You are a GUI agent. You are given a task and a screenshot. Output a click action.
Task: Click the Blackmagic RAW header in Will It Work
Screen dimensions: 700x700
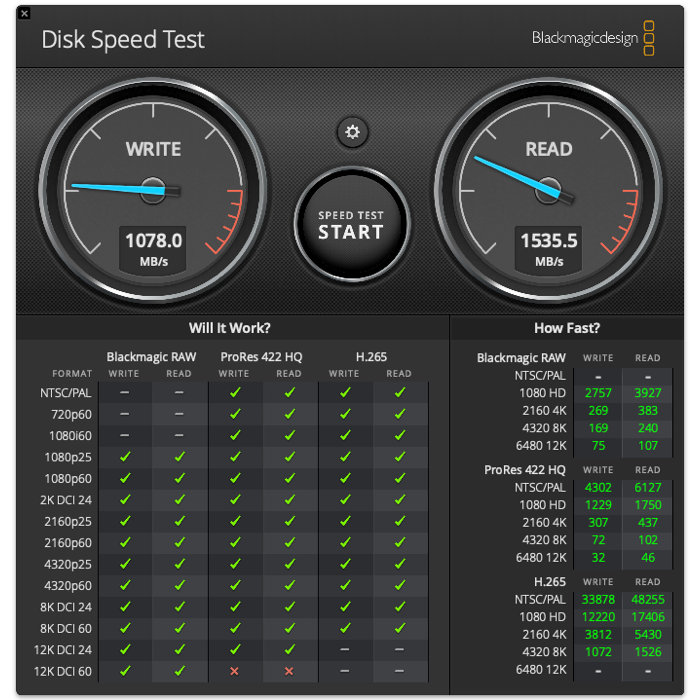[151, 357]
